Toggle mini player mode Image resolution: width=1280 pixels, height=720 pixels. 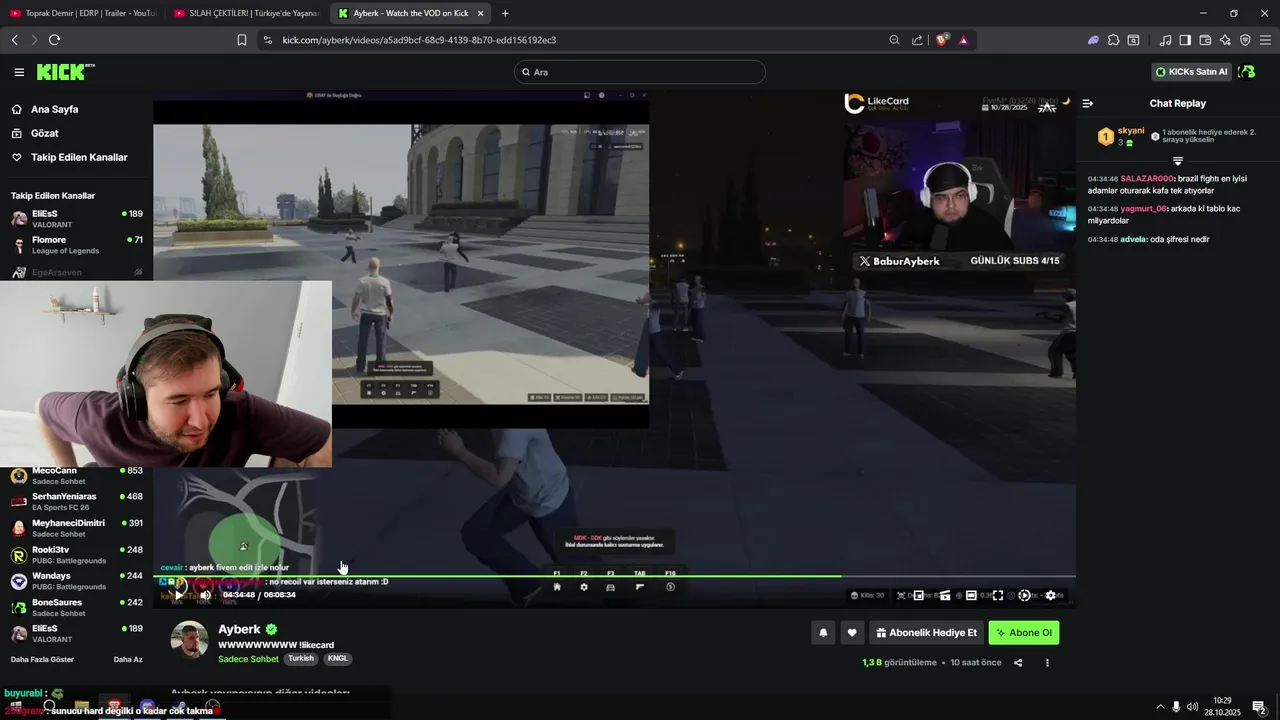[918, 595]
